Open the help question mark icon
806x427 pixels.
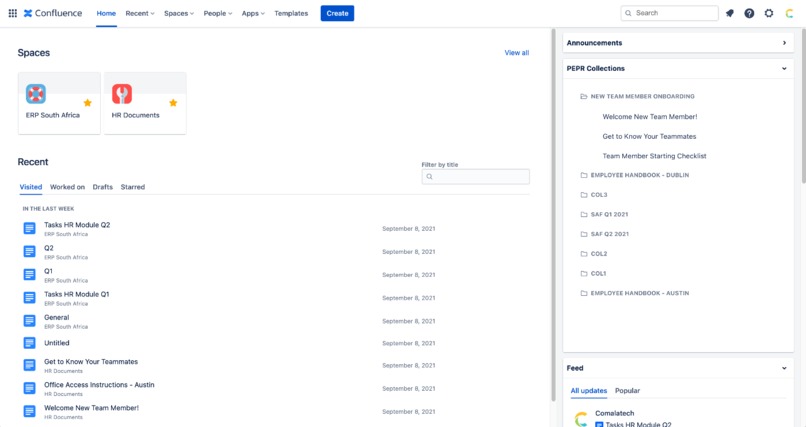pyautogui.click(x=749, y=13)
